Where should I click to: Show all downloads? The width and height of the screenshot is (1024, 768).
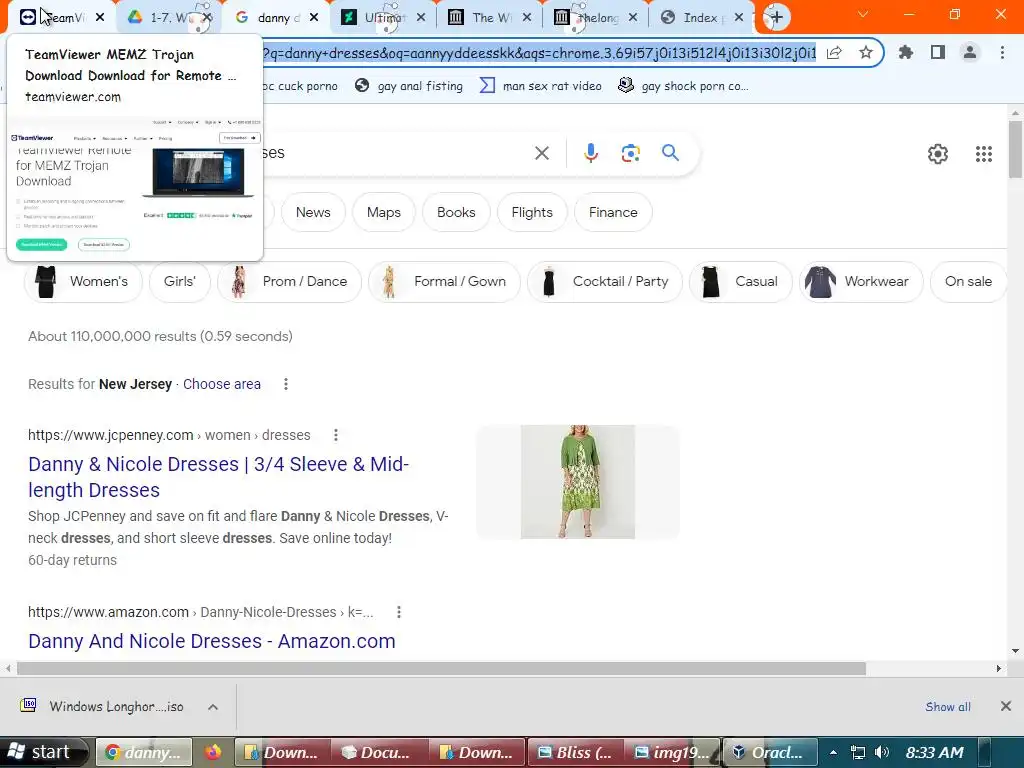pyautogui.click(x=948, y=707)
